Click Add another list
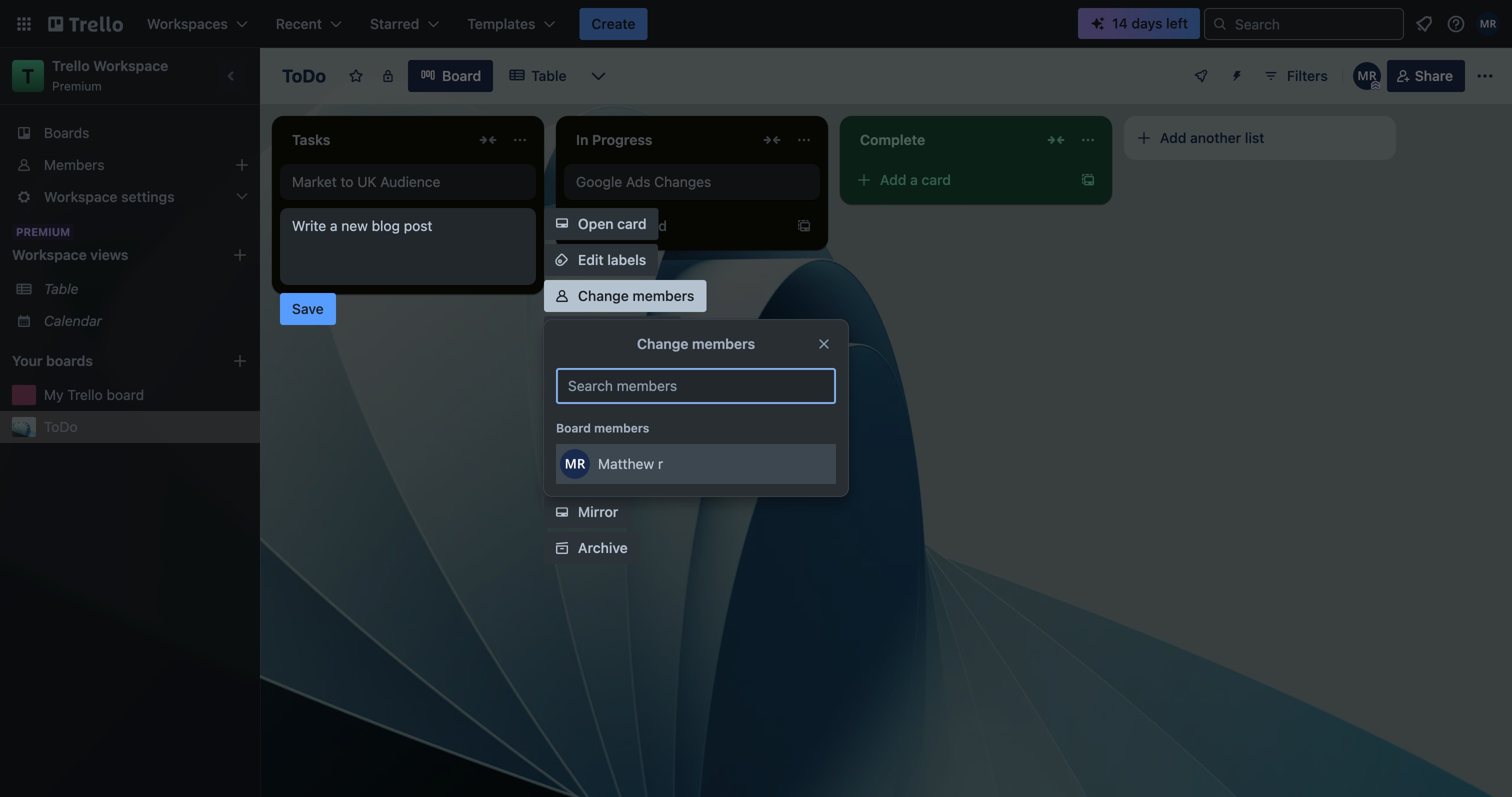The height and width of the screenshot is (797, 1512). point(1259,138)
